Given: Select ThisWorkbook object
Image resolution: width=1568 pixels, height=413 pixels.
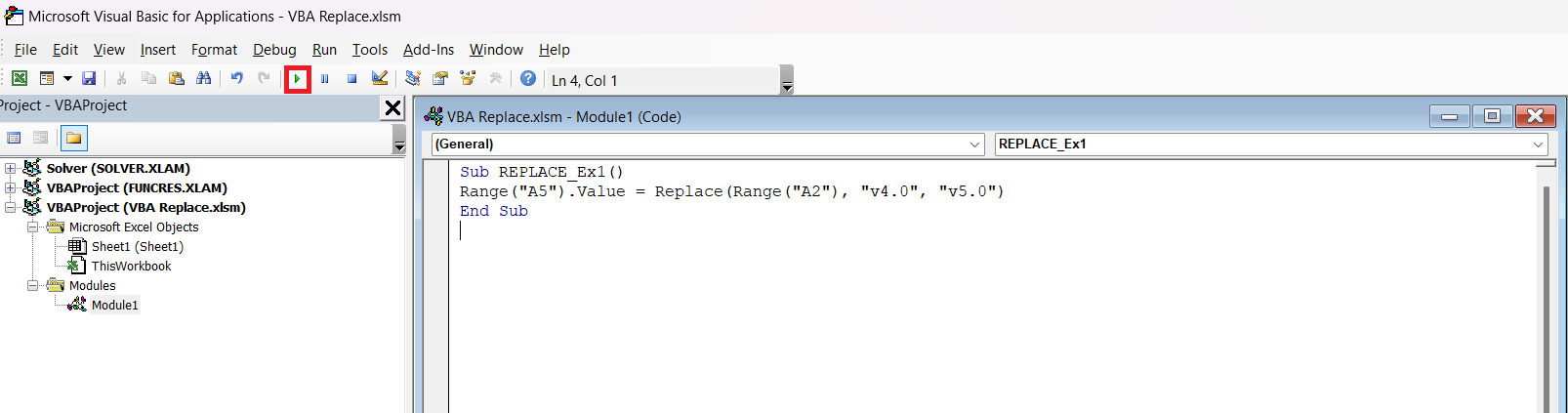Looking at the screenshot, I should click(x=131, y=267).
